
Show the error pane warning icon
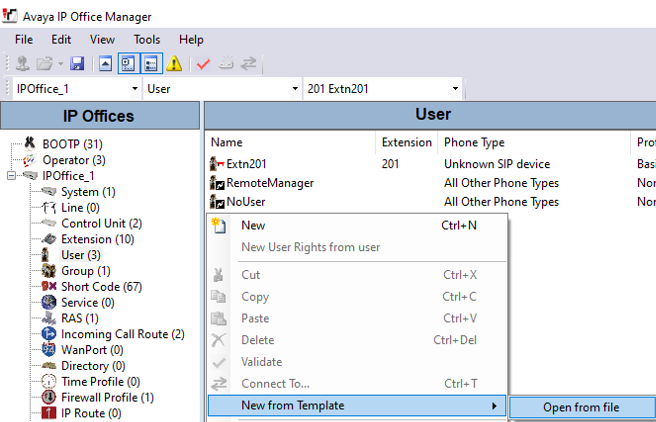pos(174,64)
